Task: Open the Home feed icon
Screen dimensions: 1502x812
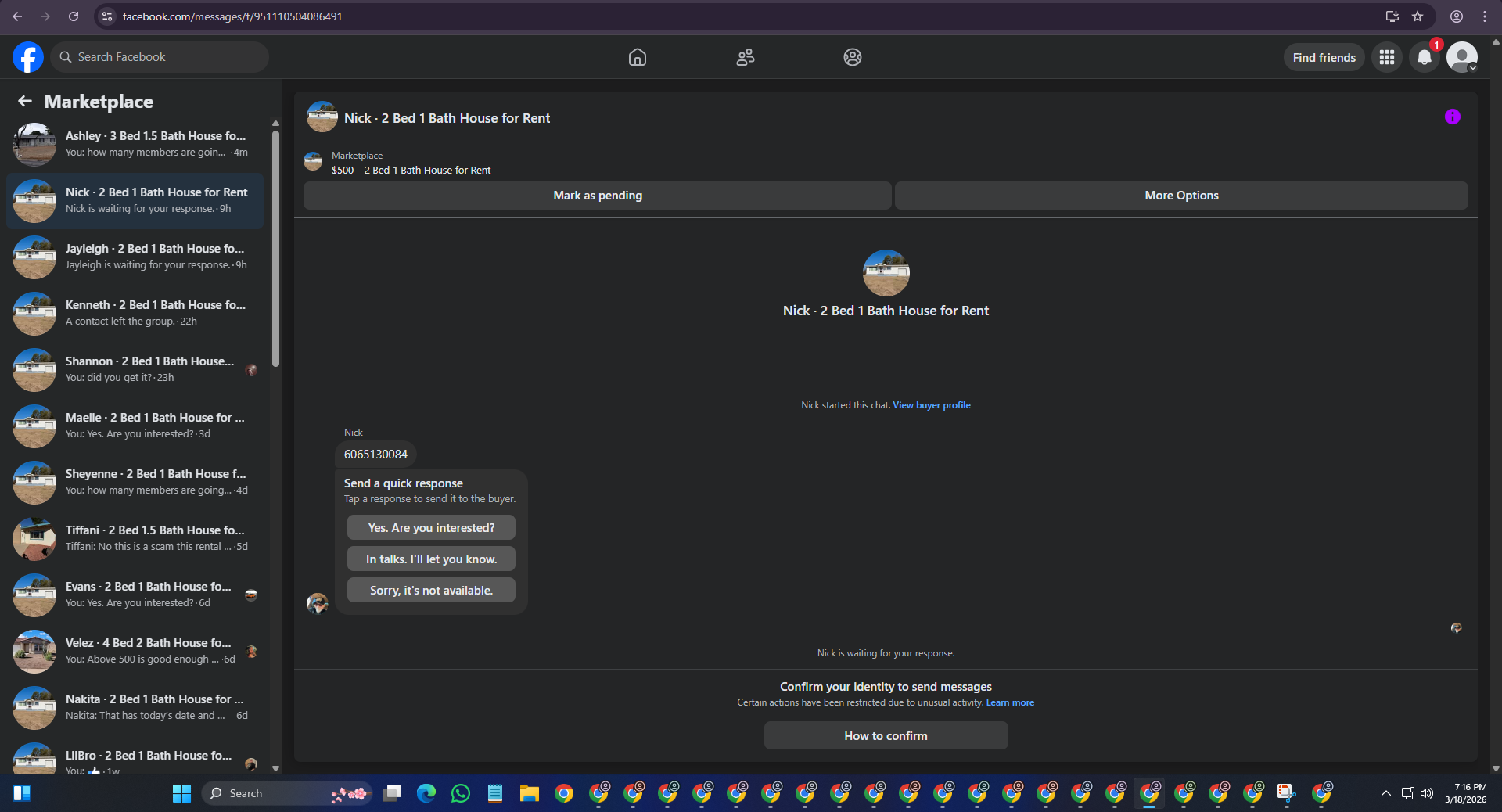Action: click(638, 57)
